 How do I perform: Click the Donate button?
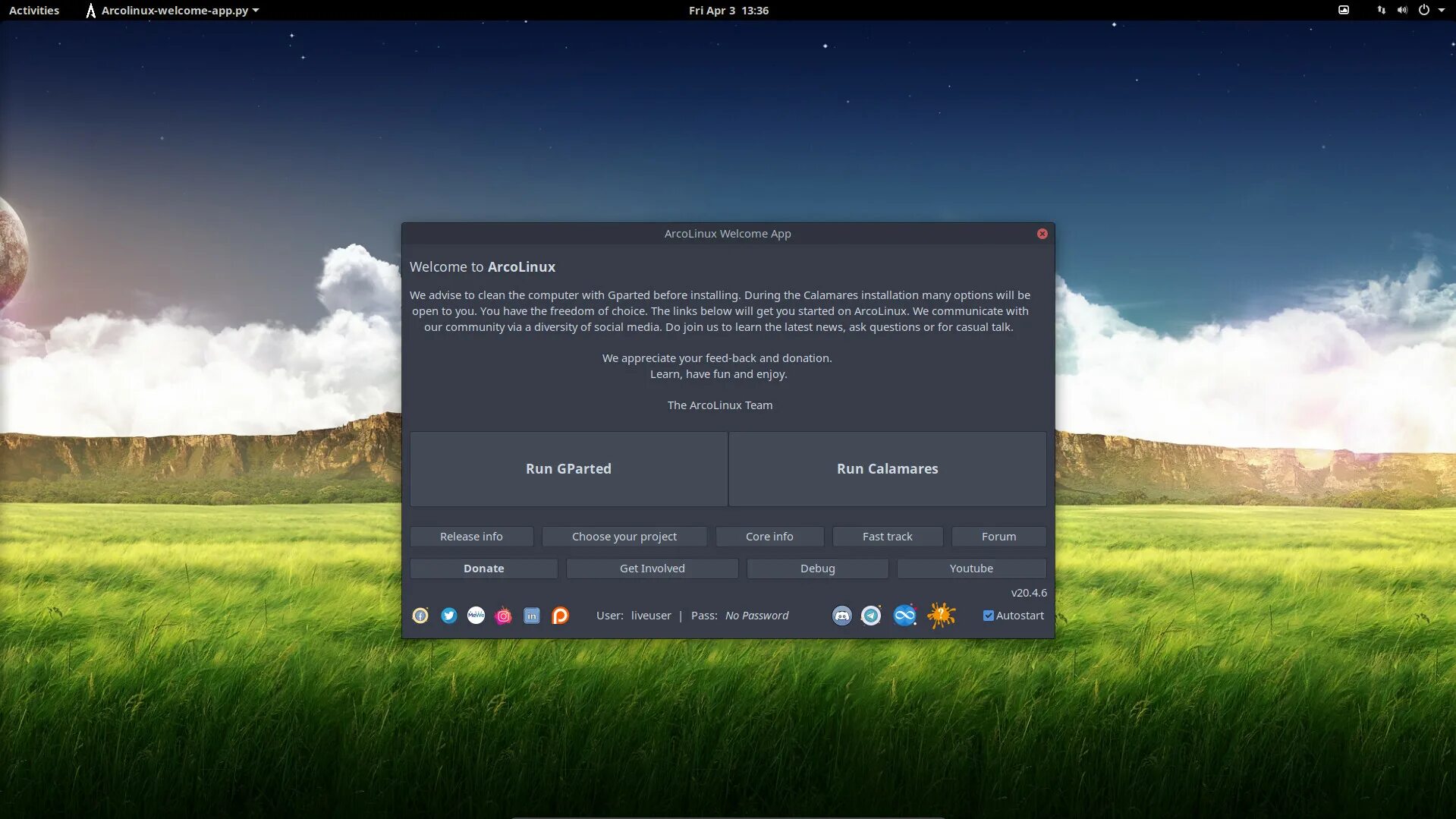coord(484,569)
